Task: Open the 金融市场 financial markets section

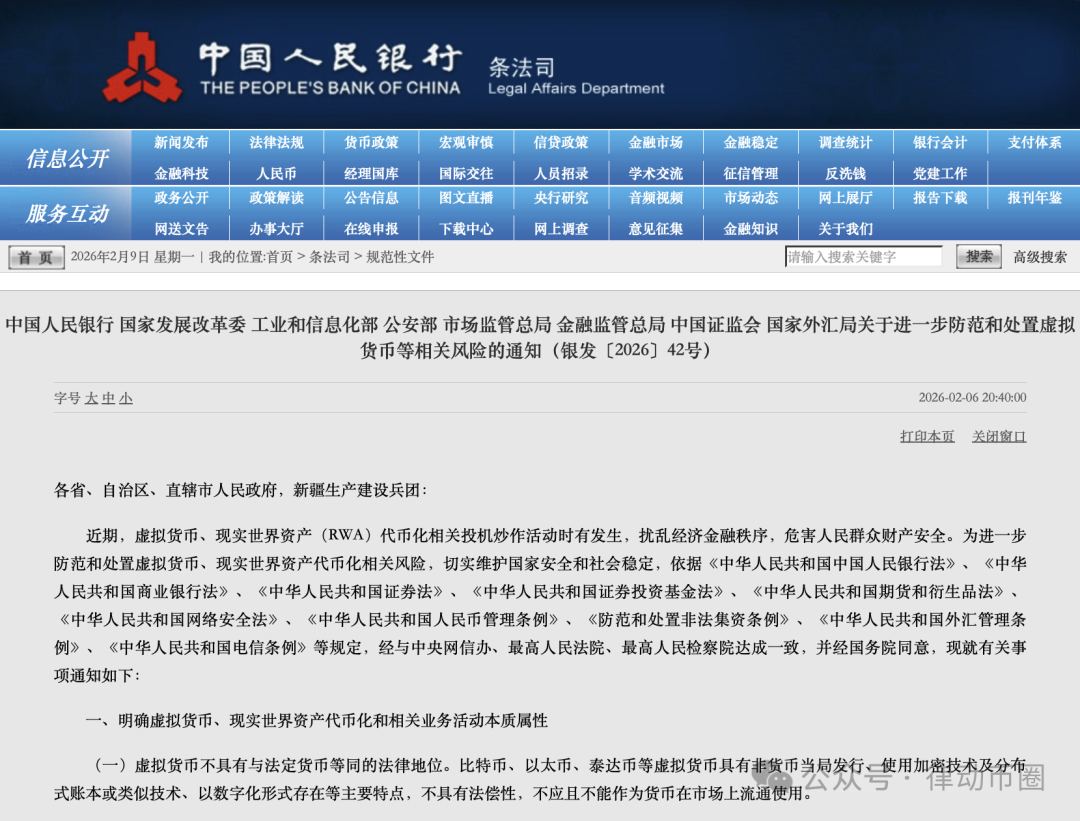Action: (656, 142)
